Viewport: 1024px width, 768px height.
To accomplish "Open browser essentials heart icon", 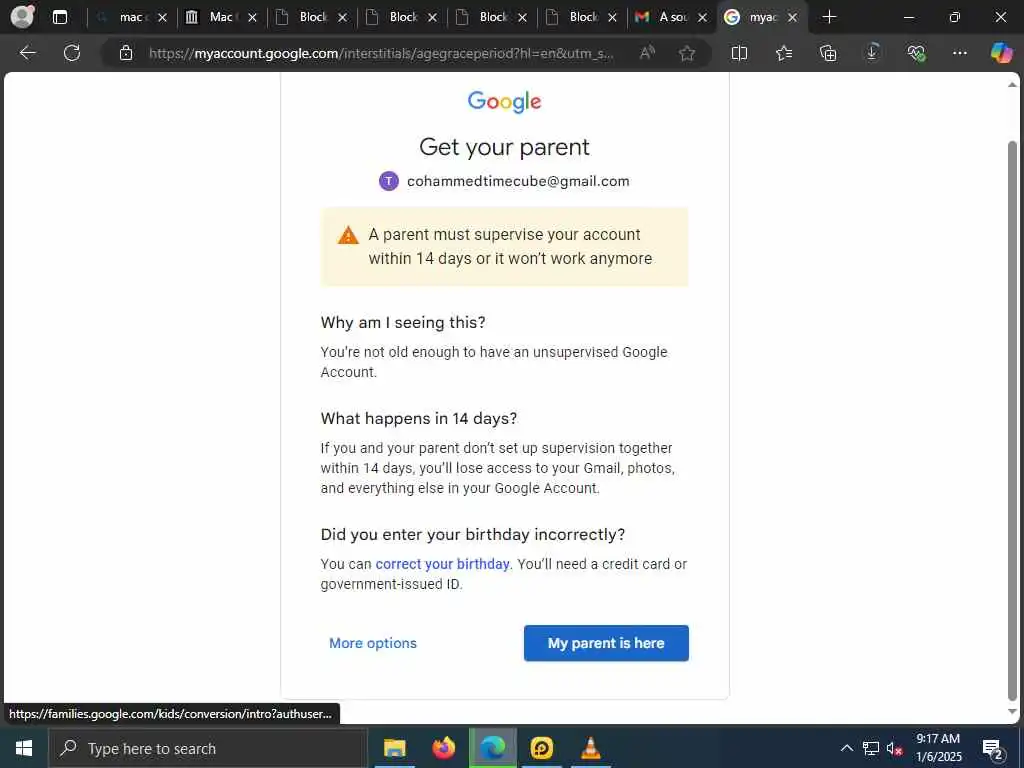I will click(916, 53).
